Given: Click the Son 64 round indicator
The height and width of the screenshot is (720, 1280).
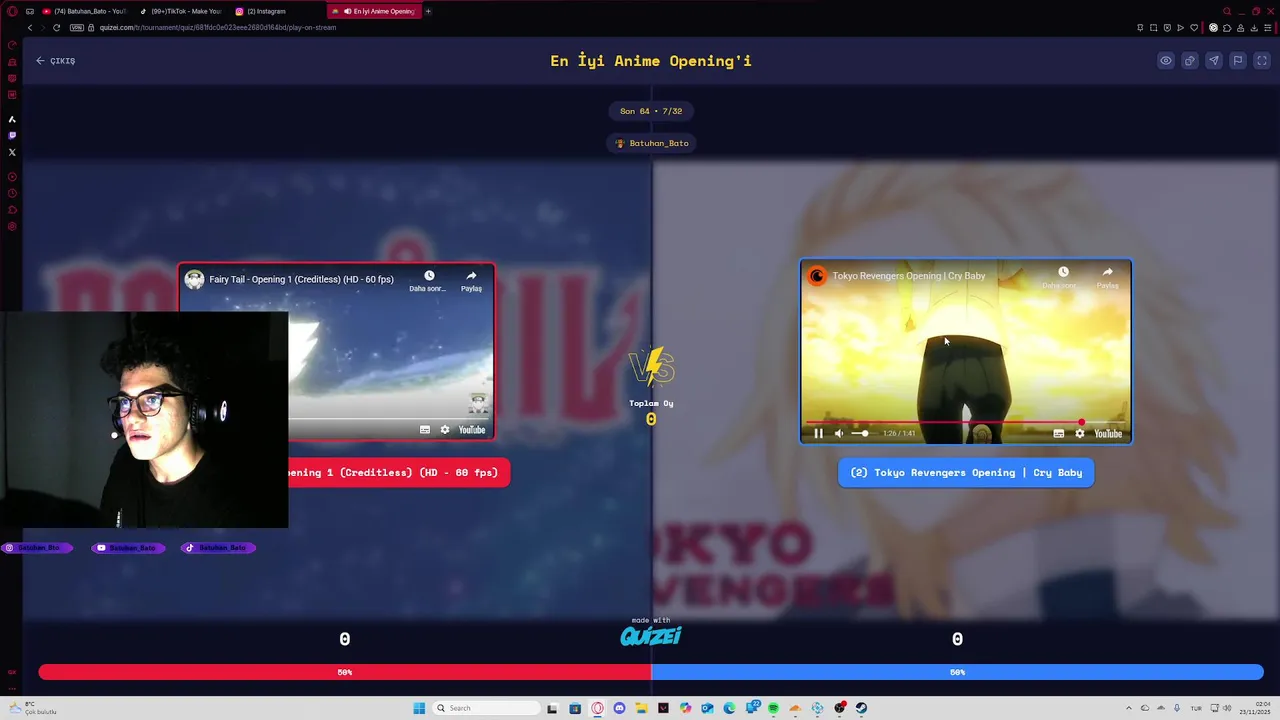Looking at the screenshot, I should tap(651, 111).
